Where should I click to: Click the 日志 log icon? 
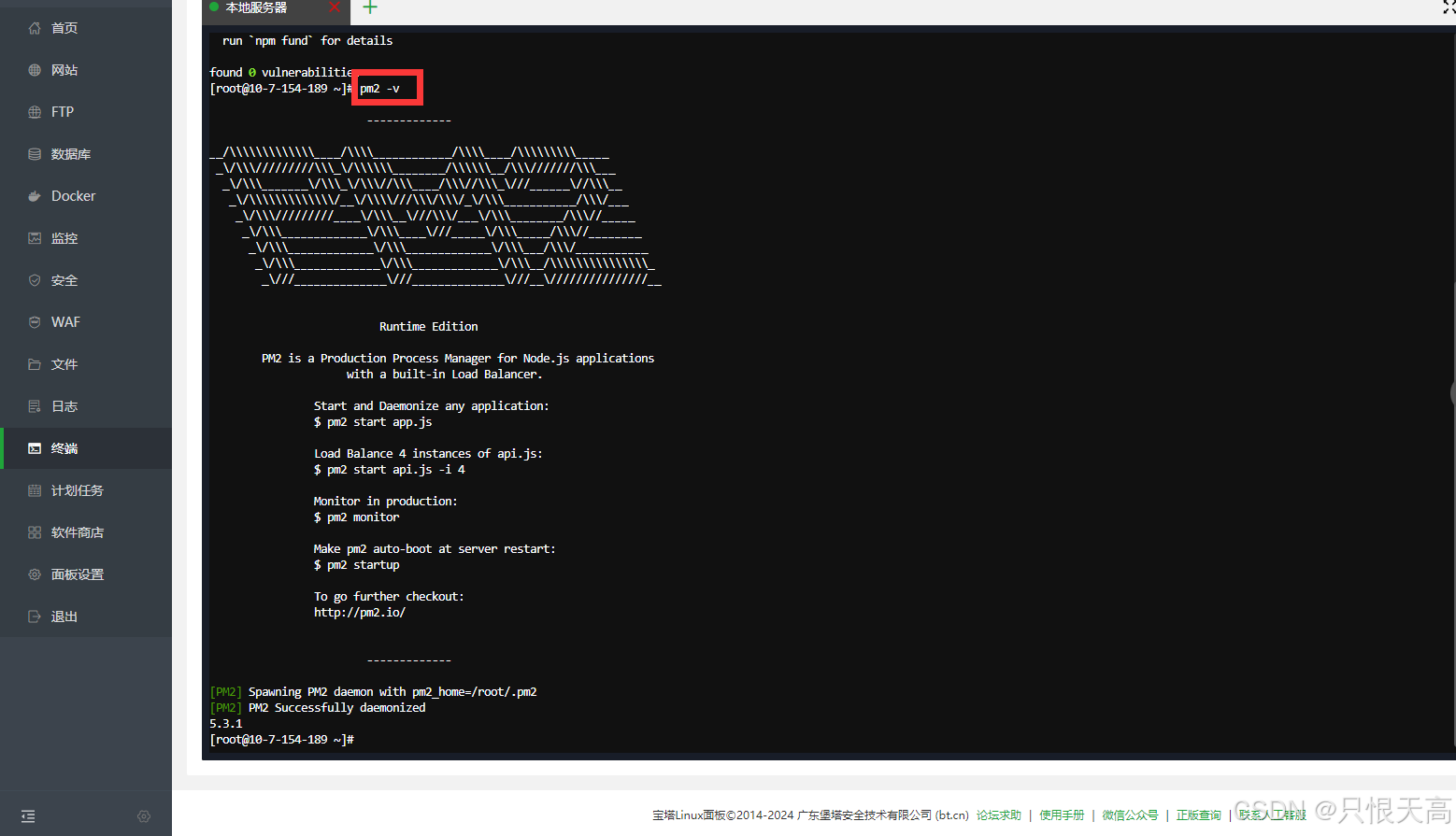point(35,406)
